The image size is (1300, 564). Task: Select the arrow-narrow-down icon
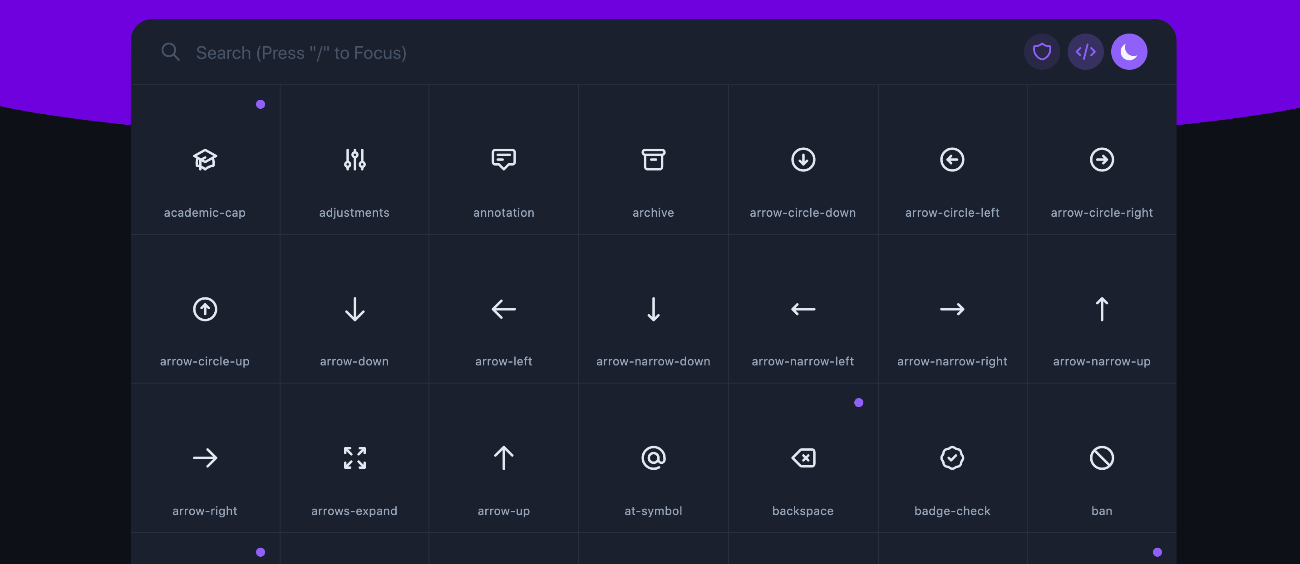point(653,310)
